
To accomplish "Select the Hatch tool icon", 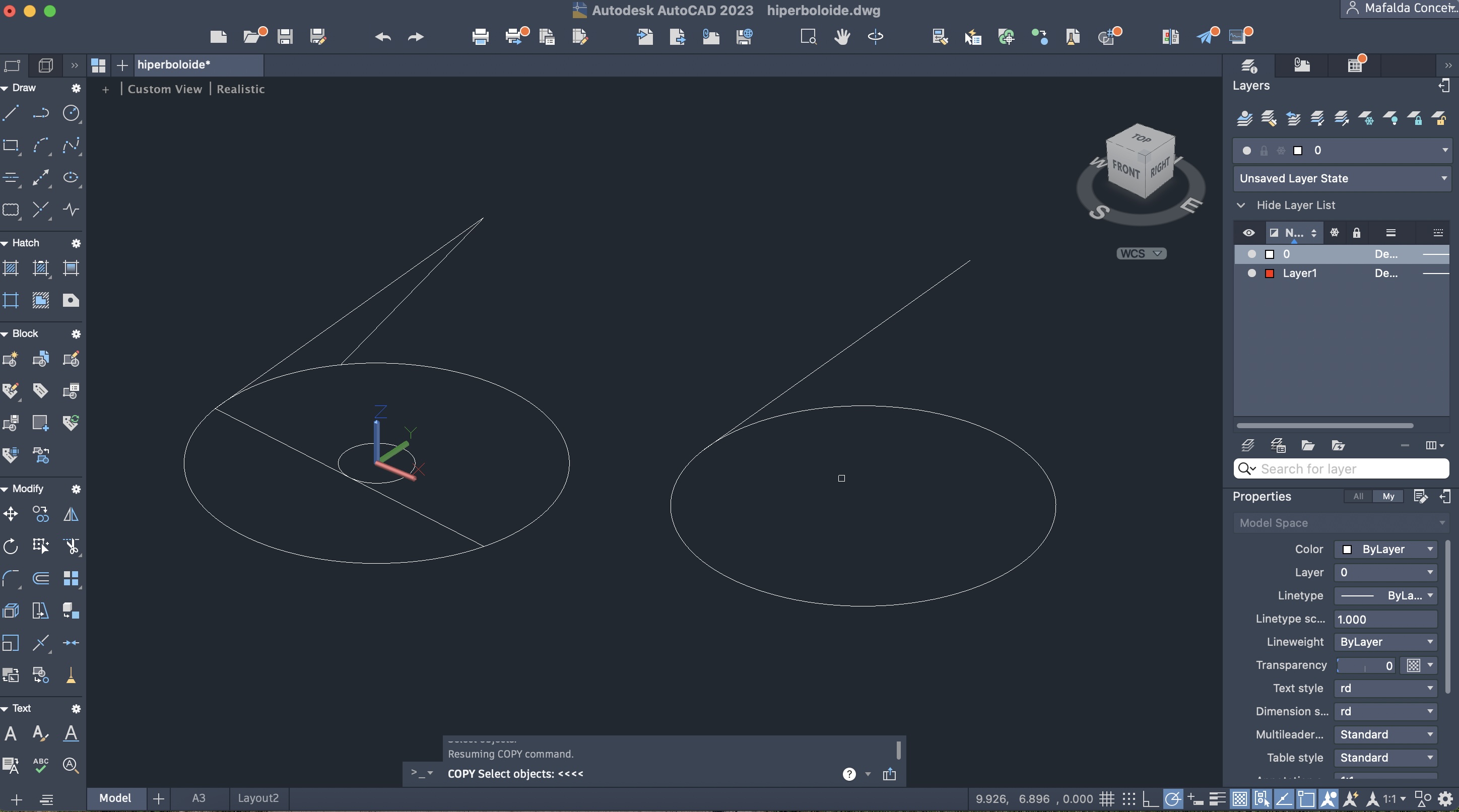I will [11, 268].
